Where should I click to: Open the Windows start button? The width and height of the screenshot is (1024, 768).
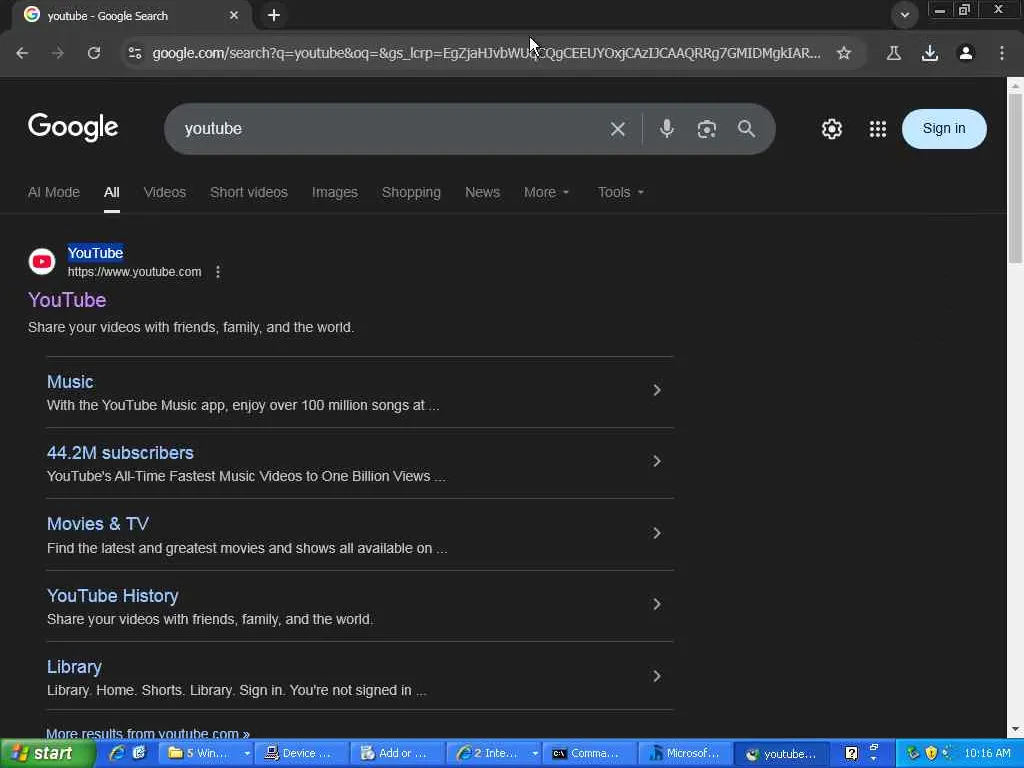[47, 753]
